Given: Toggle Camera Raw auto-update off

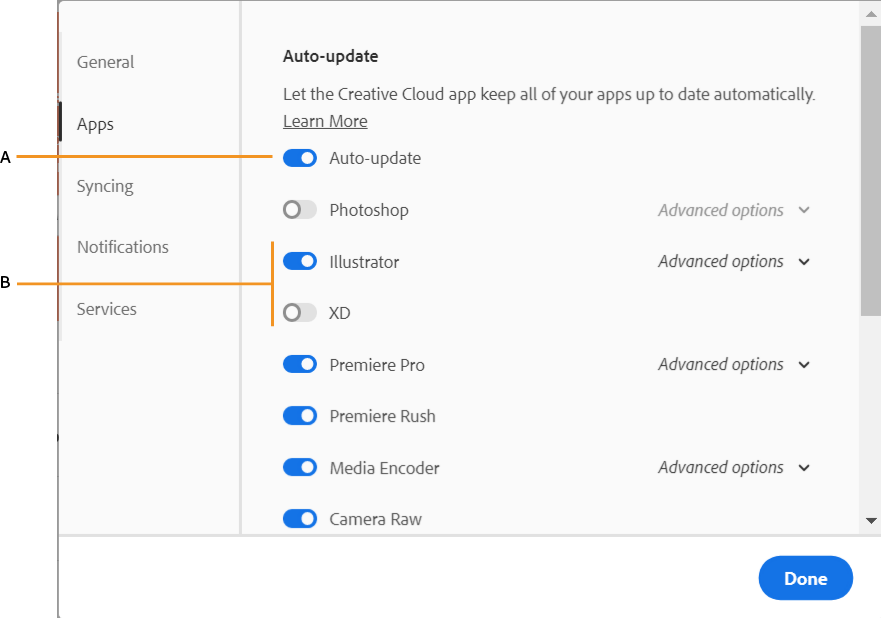Looking at the screenshot, I should [x=300, y=519].
